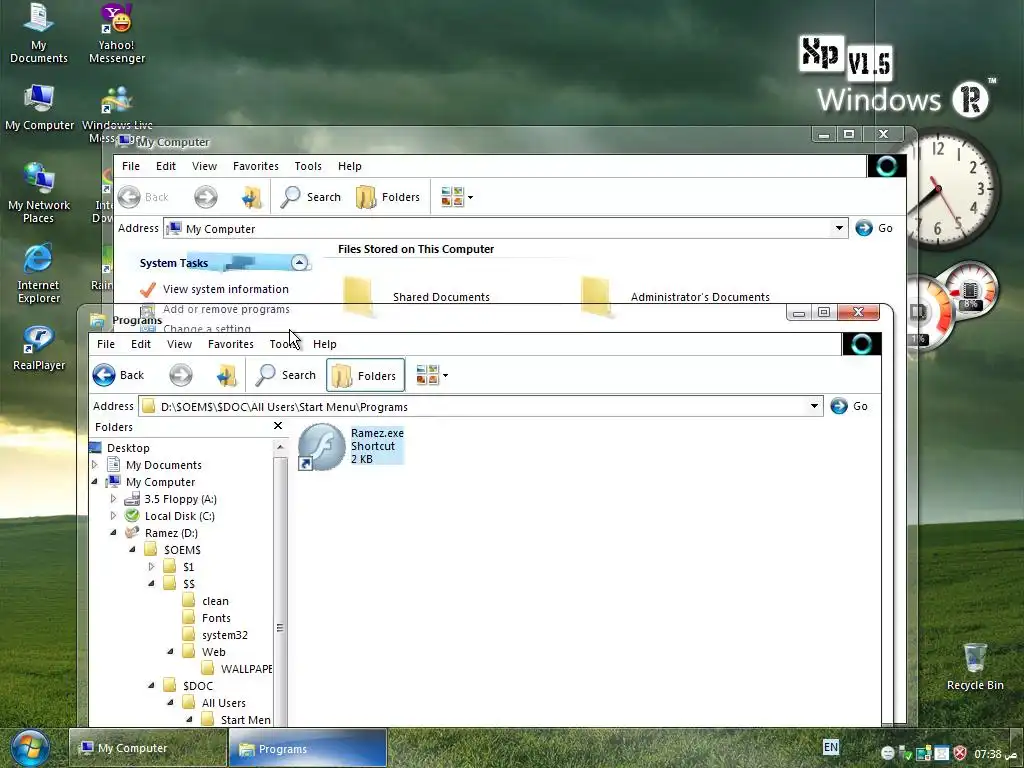Open Help menu in Programs window
Image resolution: width=1024 pixels, height=768 pixels.
click(325, 344)
